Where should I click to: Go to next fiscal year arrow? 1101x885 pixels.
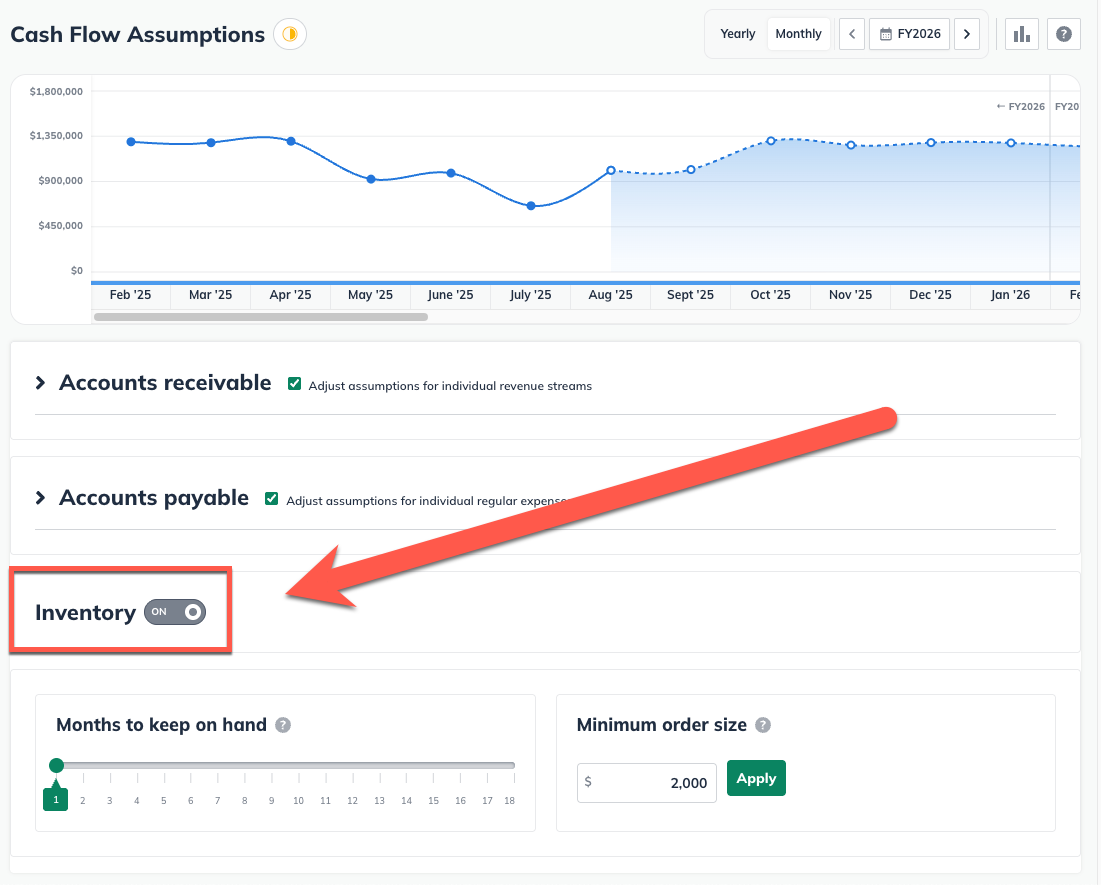pos(967,34)
